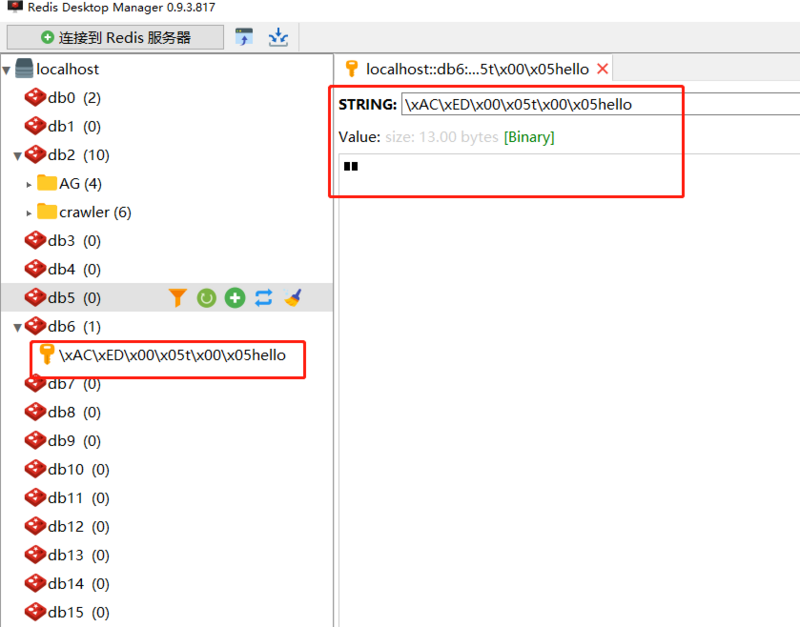The image size is (800, 627).
Task: Open the import connections icon in the toolbar
Action: 278,36
